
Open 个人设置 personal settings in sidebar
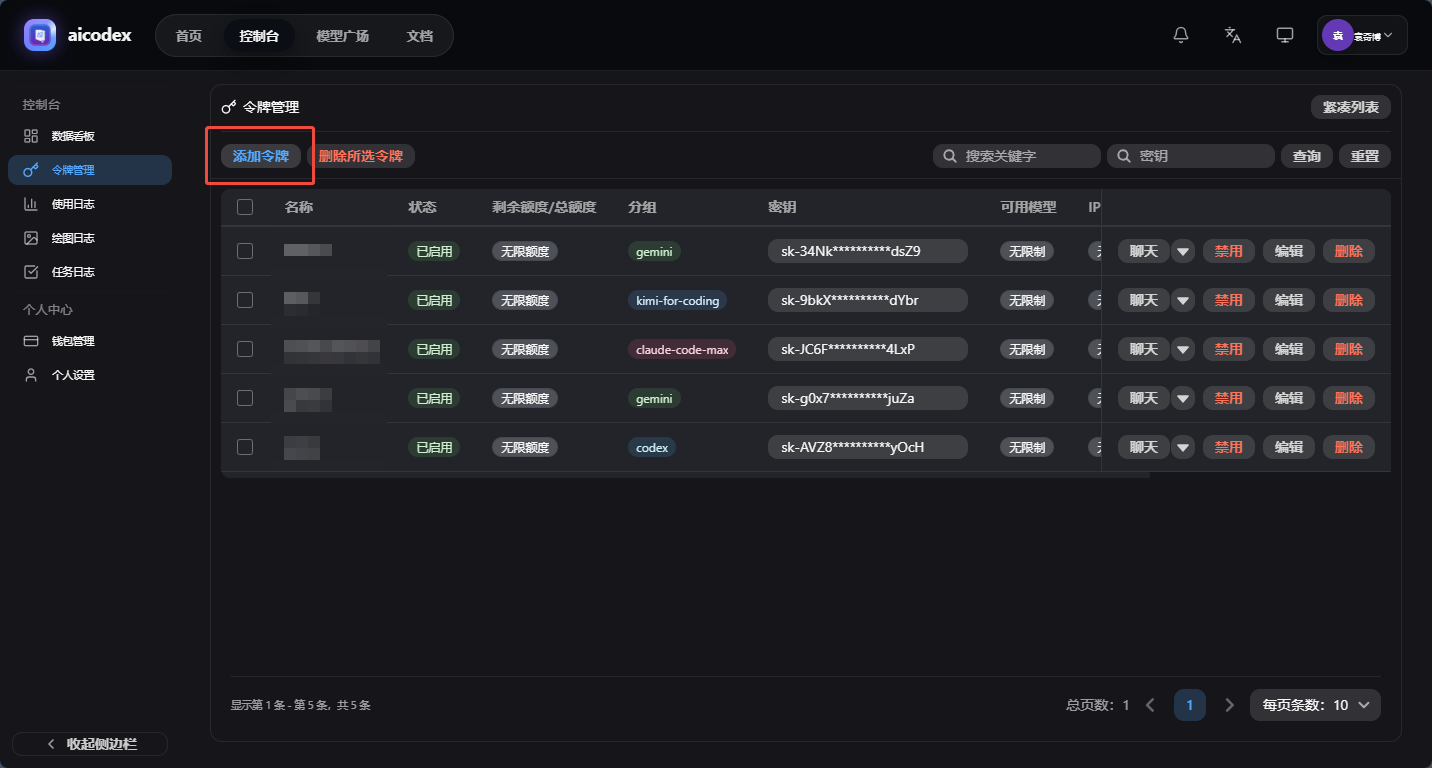73,375
